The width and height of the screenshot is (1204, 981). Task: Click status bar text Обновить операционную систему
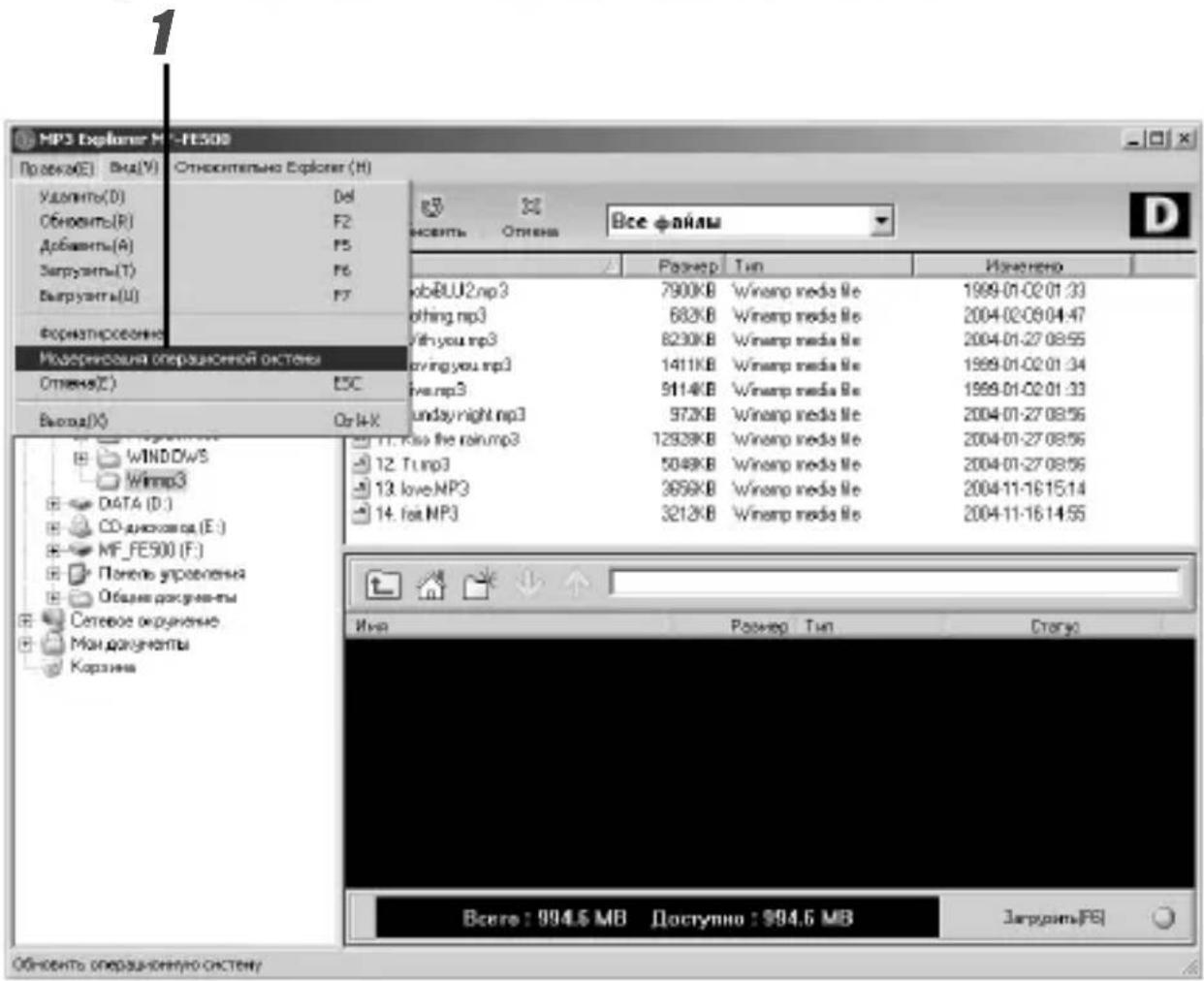click(137, 965)
